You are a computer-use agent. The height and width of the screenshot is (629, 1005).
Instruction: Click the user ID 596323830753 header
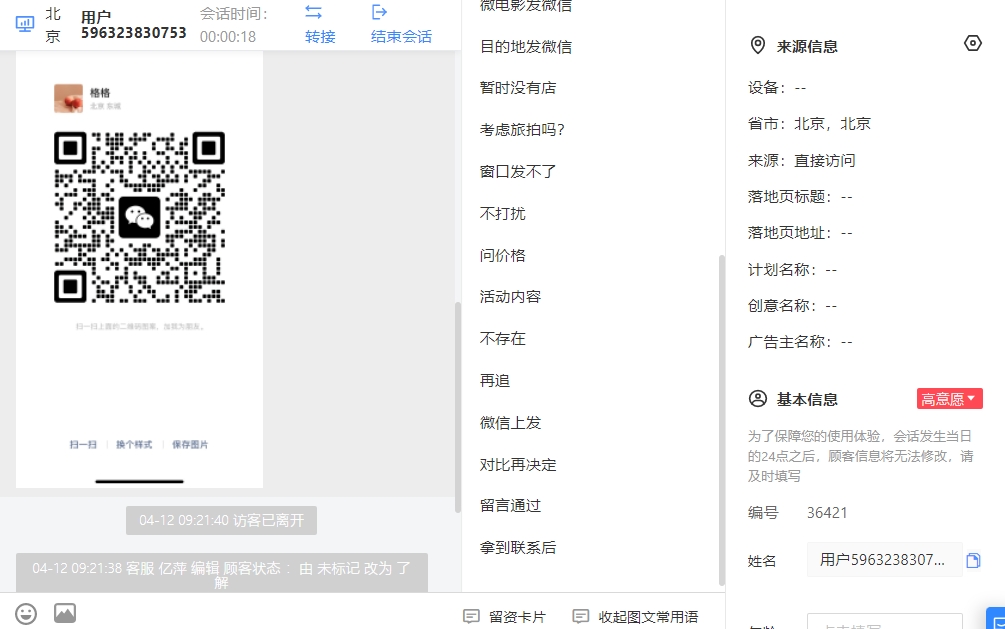pyautogui.click(x=133, y=25)
